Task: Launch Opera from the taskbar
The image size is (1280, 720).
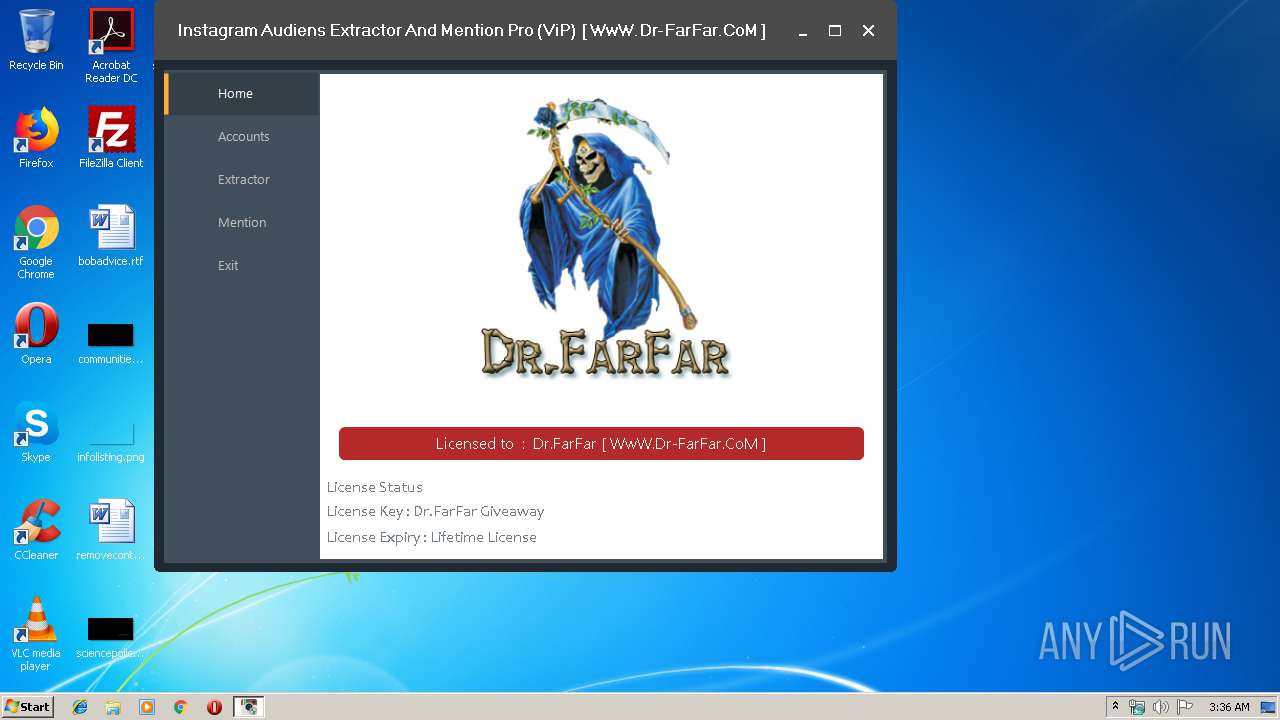Action: (214, 707)
